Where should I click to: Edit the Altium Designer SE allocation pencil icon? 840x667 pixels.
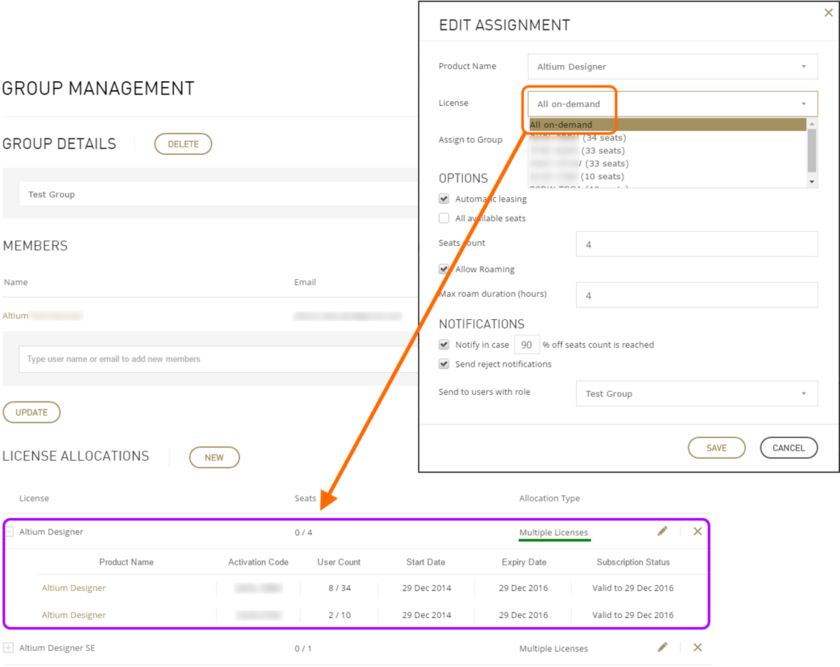click(x=662, y=648)
